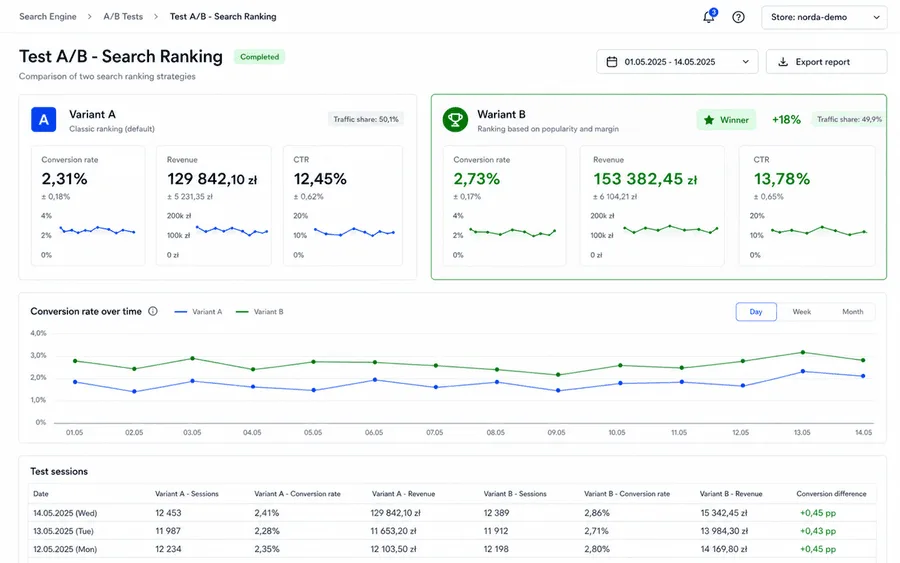
Task: Switch chart granularity to Week
Action: (801, 312)
